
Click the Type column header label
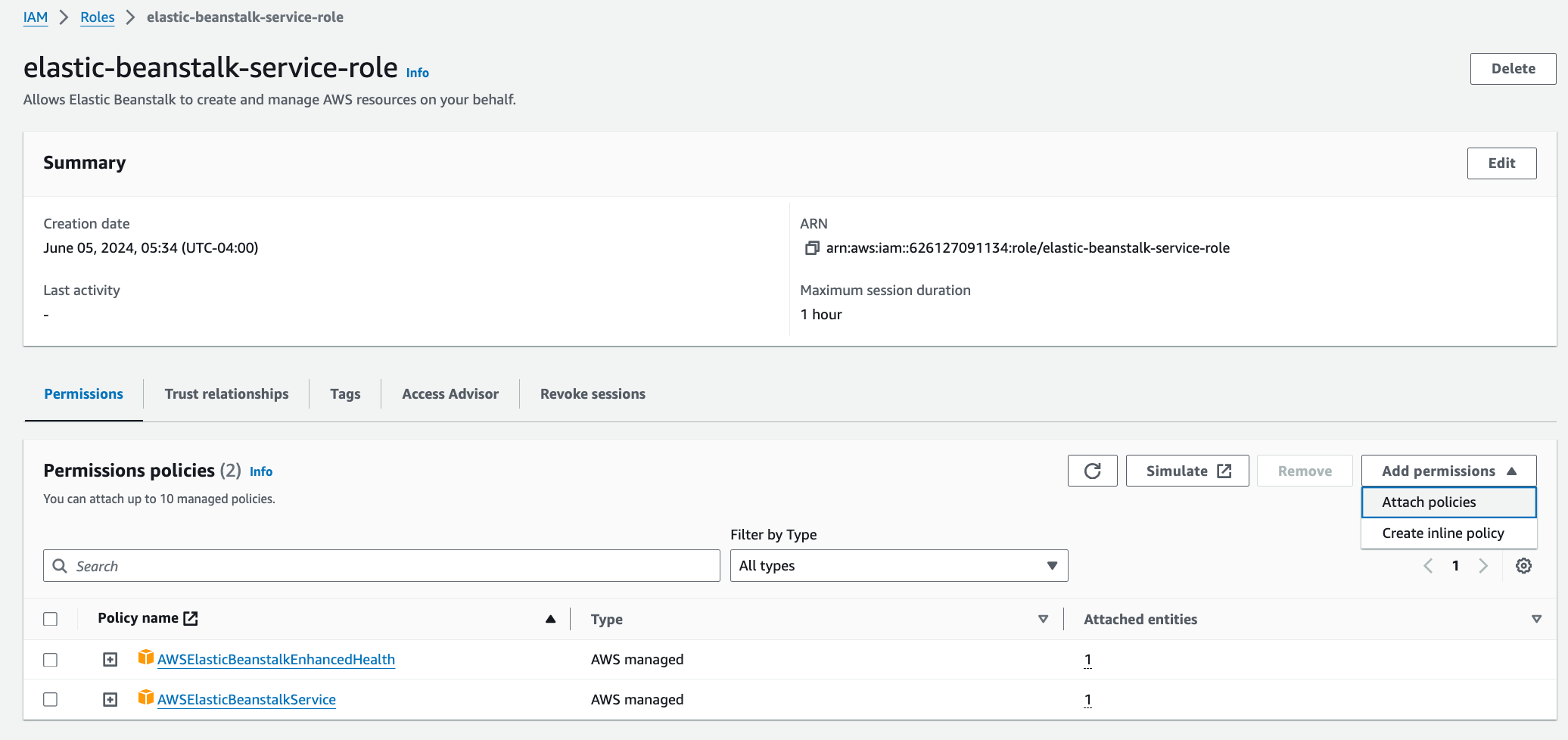tap(607, 620)
